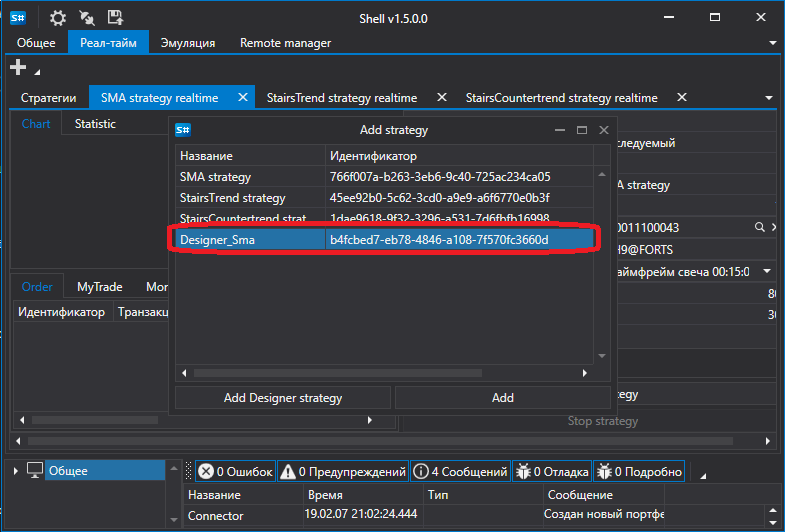Viewport: 785px width, 532px height.
Task: Click the Идентификатор column header in dialog
Action: coord(459,156)
